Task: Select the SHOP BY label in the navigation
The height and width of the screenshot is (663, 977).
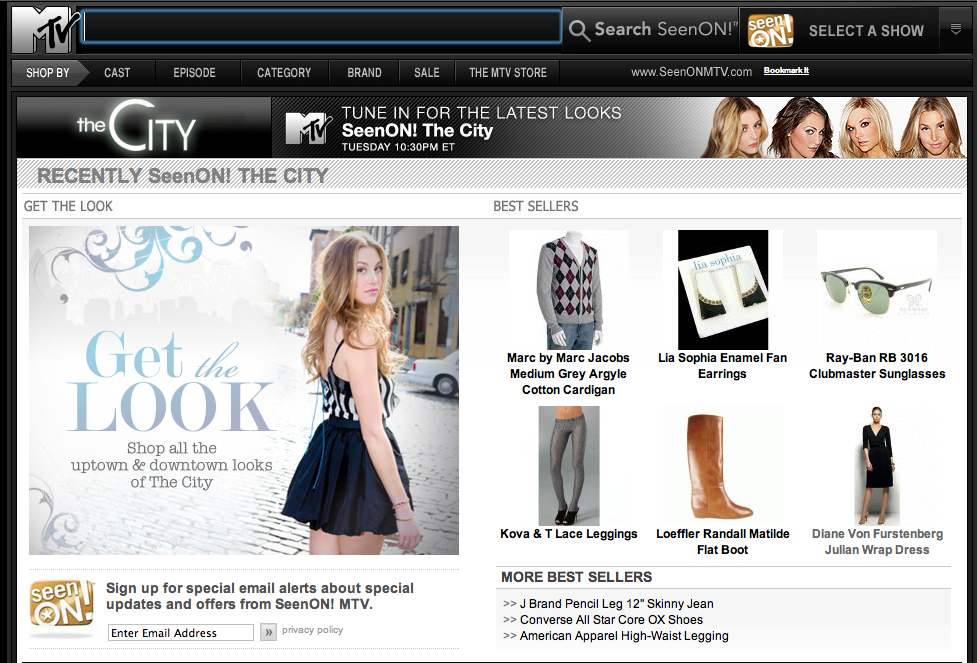Action: (x=47, y=73)
